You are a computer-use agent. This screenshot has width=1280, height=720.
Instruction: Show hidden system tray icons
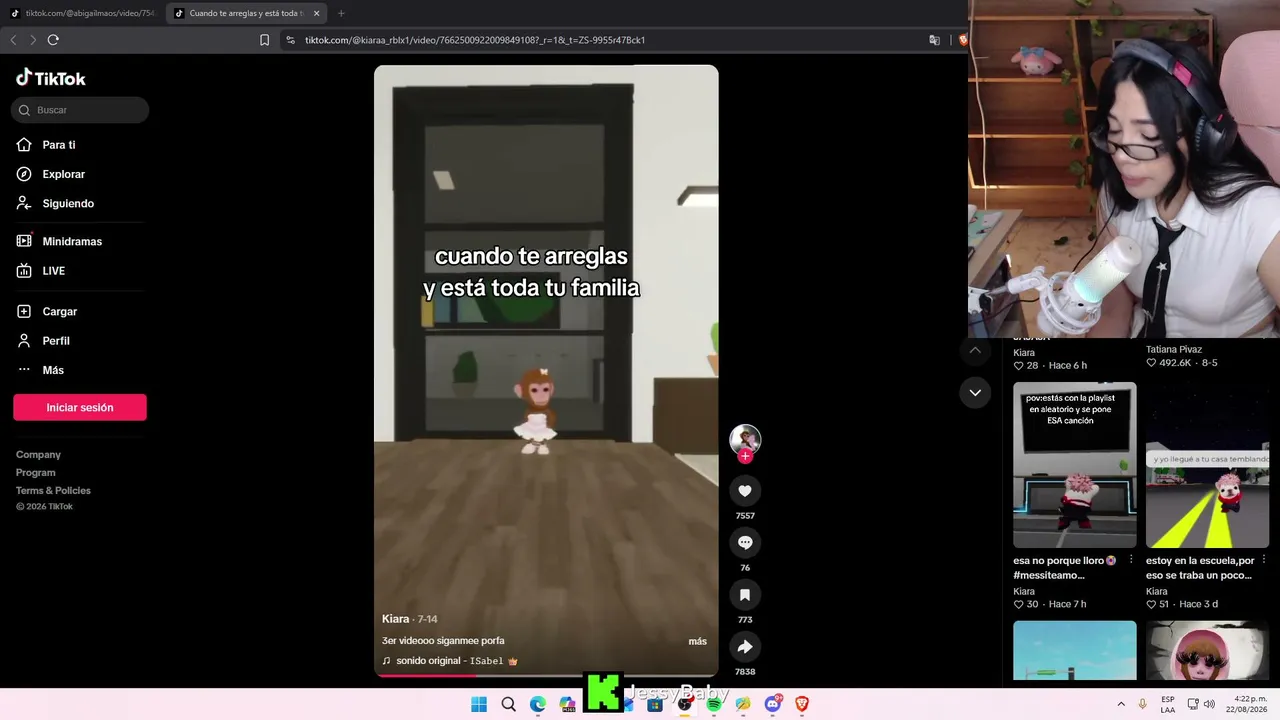click(1121, 704)
